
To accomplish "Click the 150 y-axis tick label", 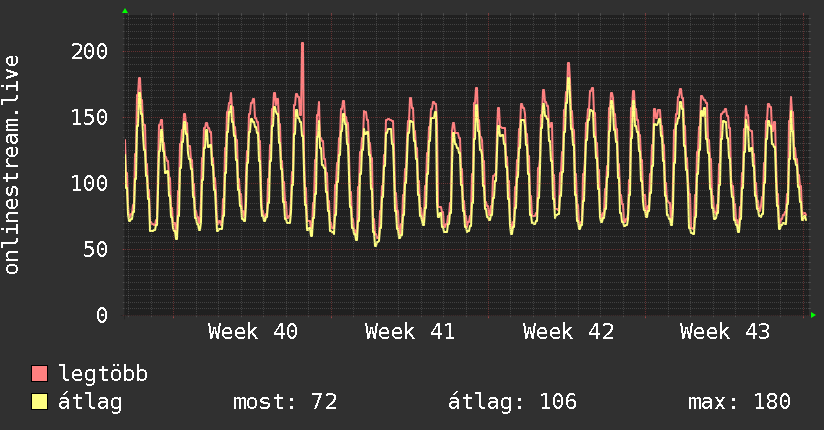I will coord(89,117).
